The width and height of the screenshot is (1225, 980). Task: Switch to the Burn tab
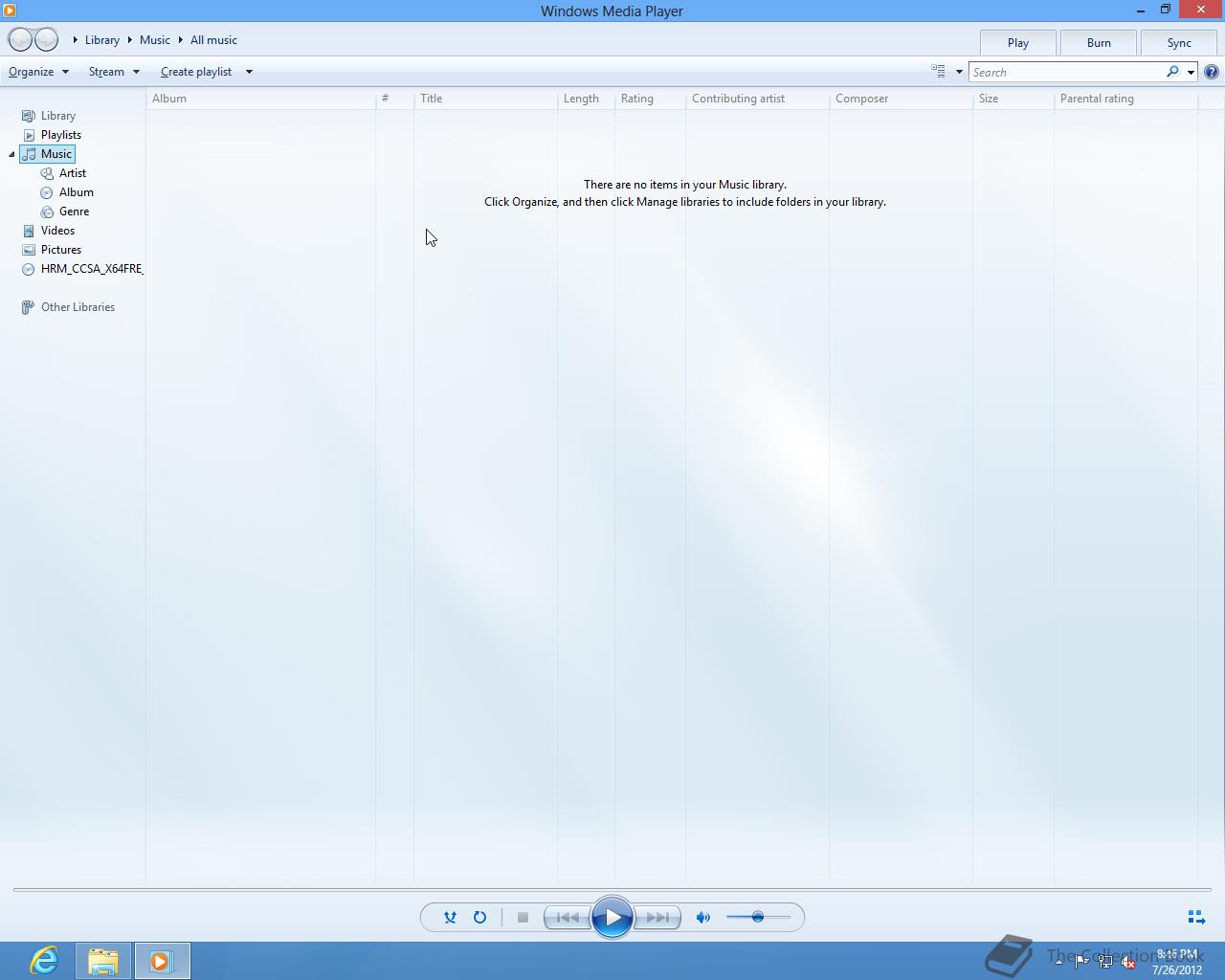[x=1099, y=43]
